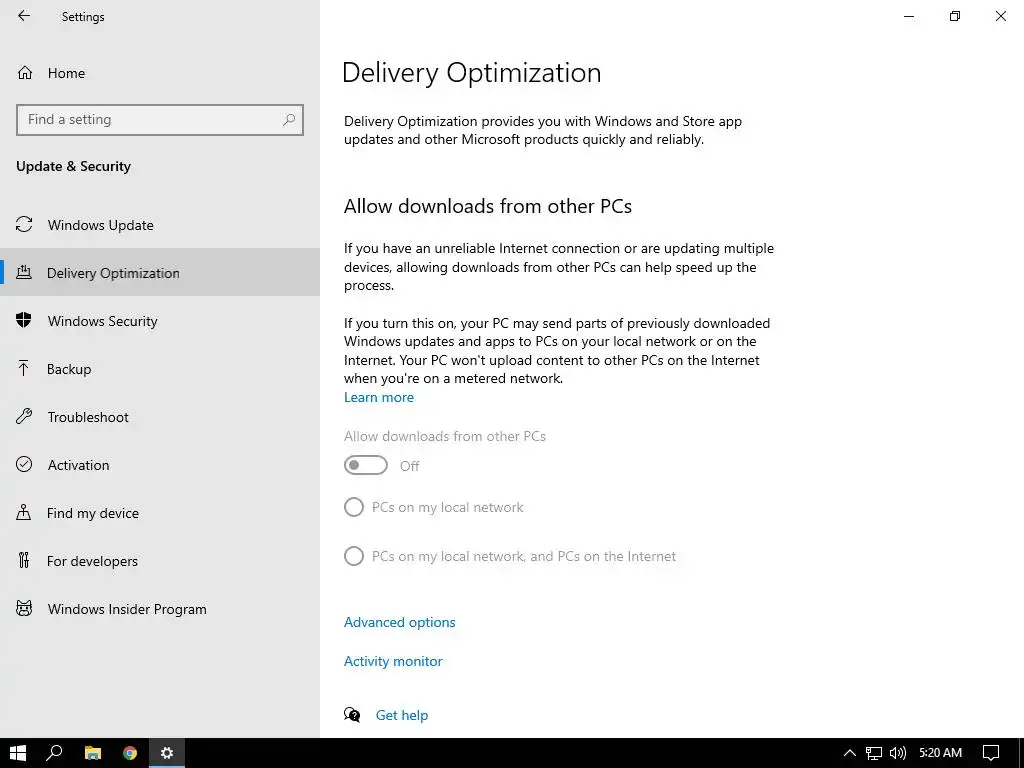This screenshot has width=1024, height=768.
Task: Click the Windows Insider Program cat icon
Action: click(24, 609)
